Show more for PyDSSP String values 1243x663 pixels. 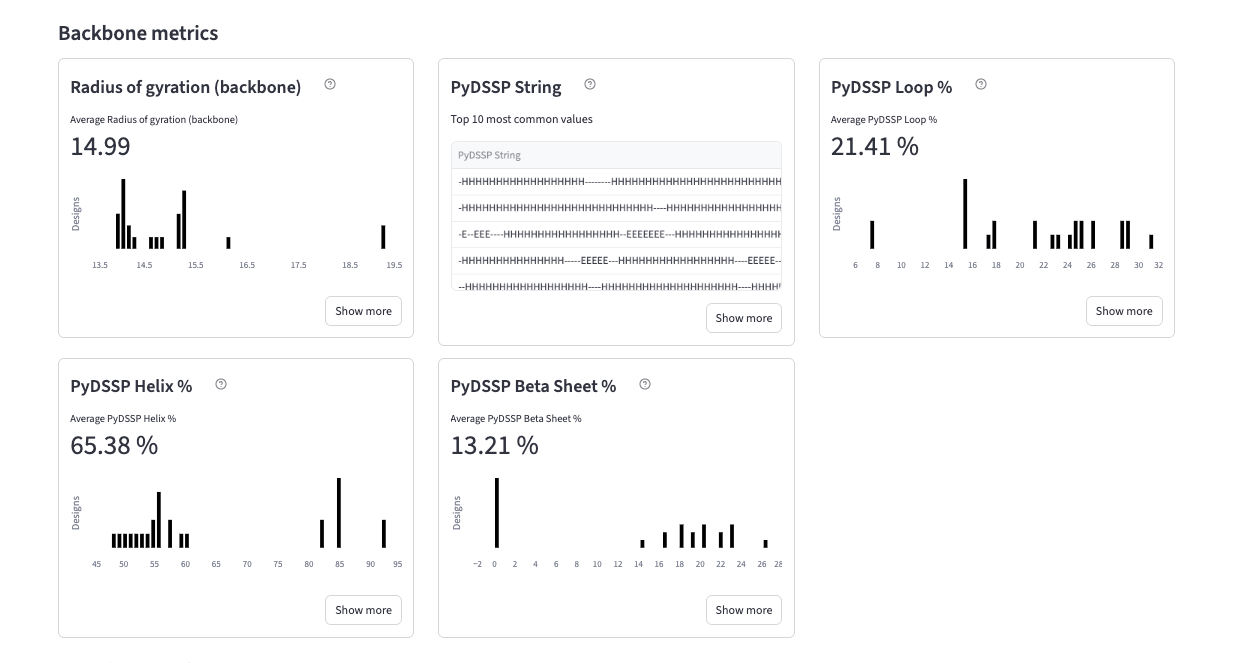(743, 318)
